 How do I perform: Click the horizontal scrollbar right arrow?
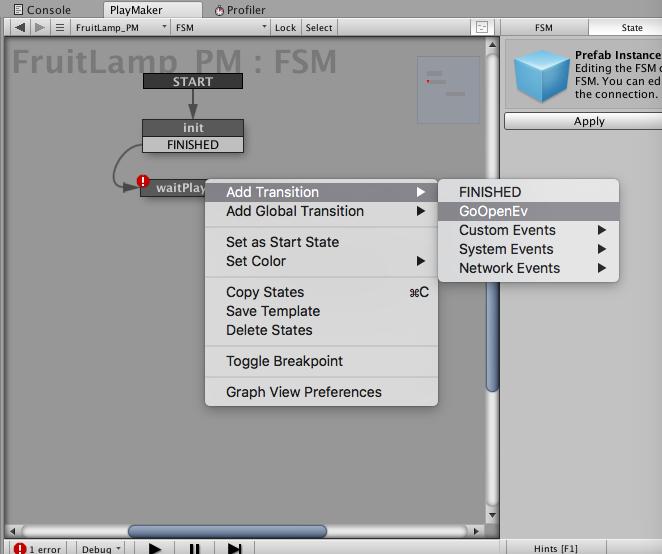click(x=476, y=531)
